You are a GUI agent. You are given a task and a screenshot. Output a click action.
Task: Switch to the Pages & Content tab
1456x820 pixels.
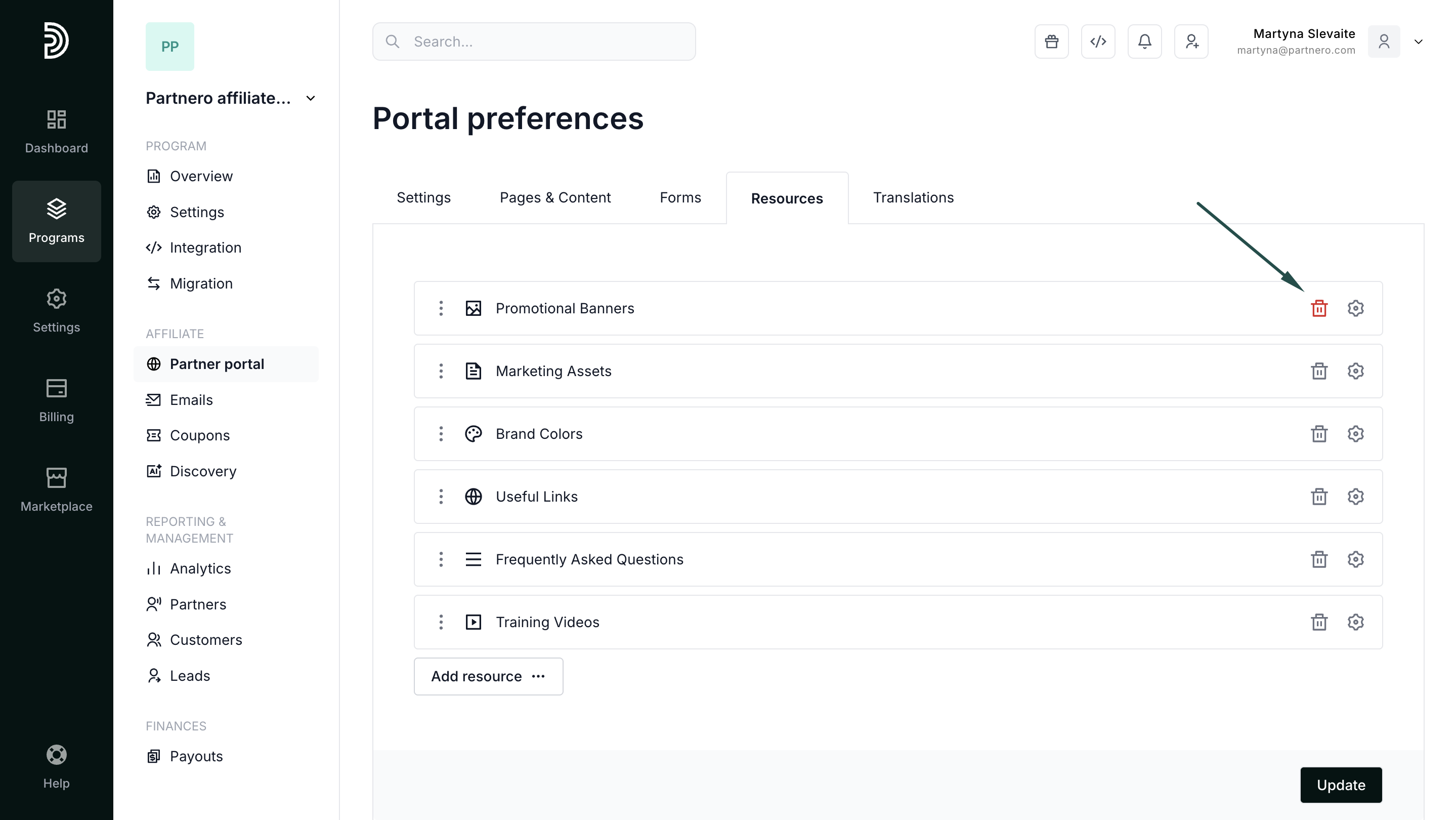click(x=554, y=197)
